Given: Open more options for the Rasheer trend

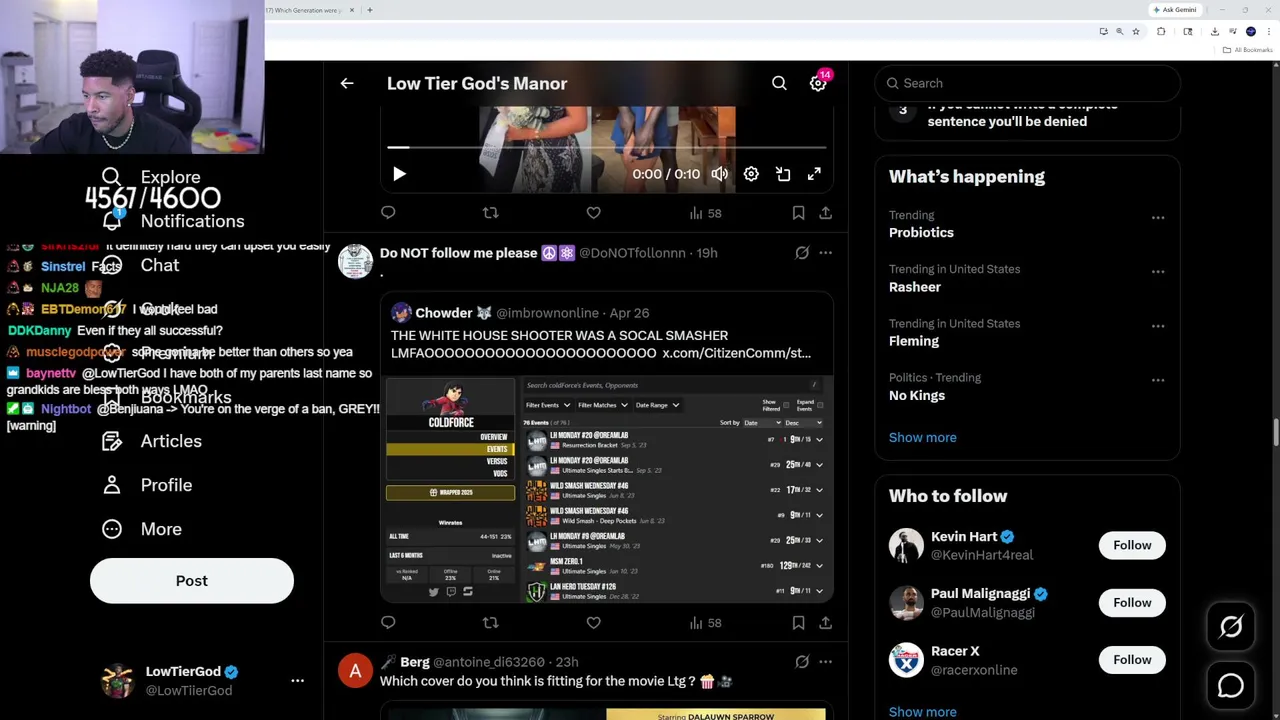Looking at the screenshot, I should 1158,271.
